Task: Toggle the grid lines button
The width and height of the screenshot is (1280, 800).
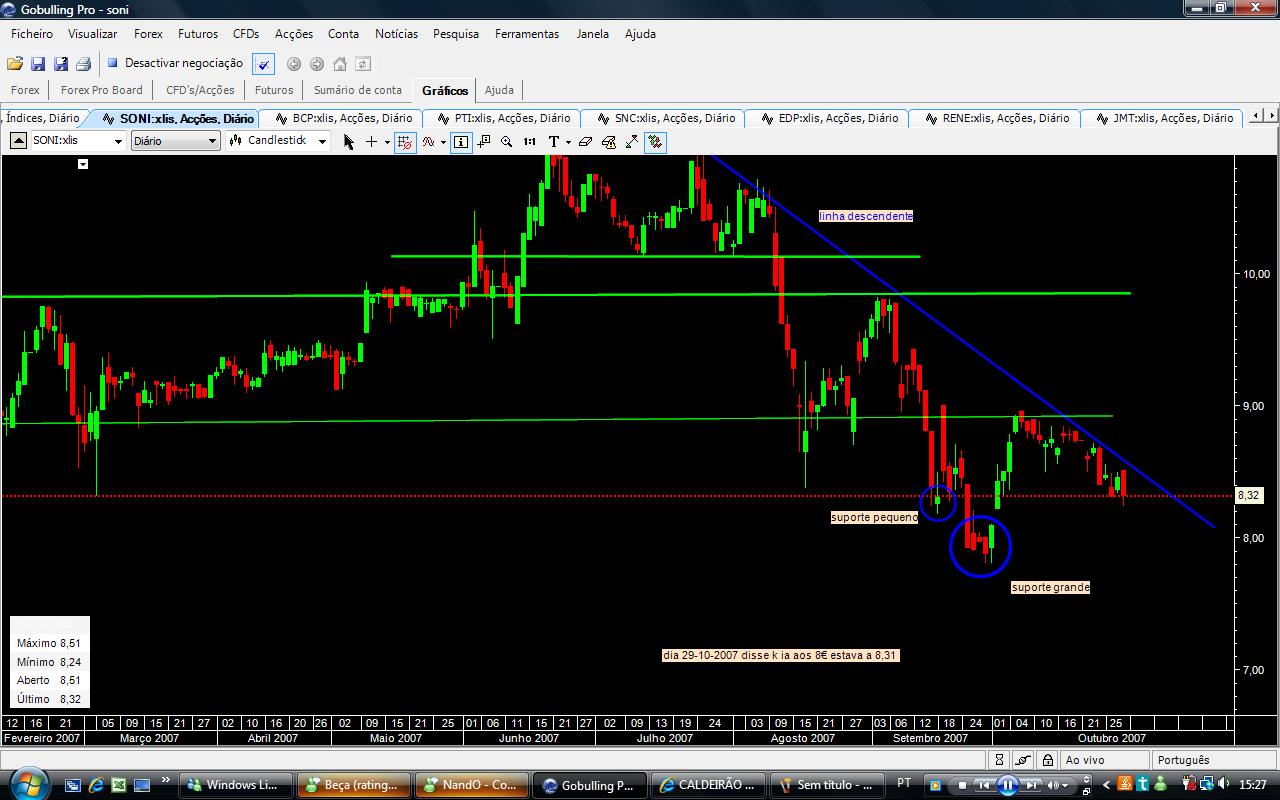Action: (405, 141)
